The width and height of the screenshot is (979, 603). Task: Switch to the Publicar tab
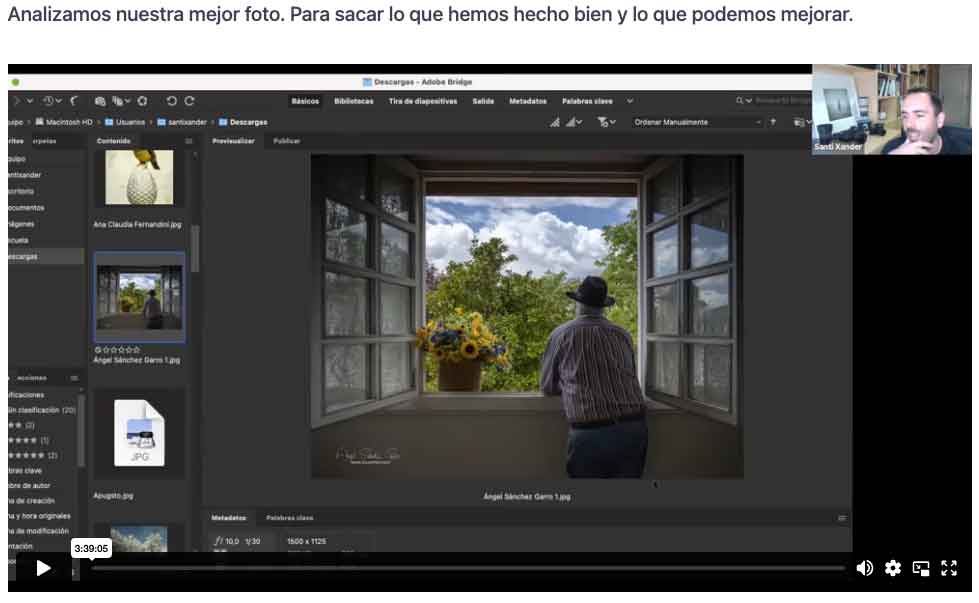tap(287, 141)
